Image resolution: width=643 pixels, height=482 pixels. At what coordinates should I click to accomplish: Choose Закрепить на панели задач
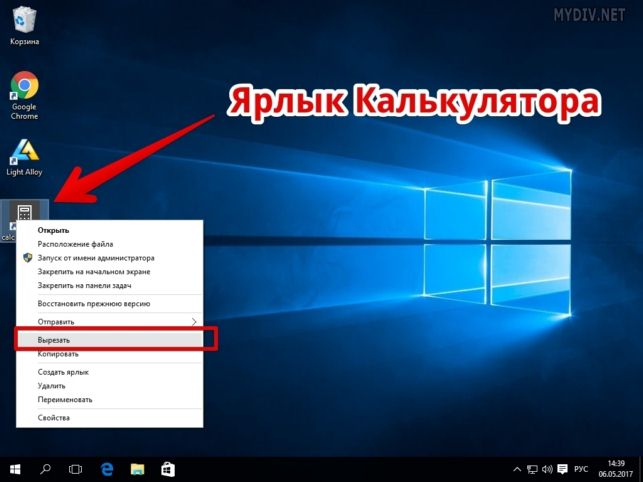[x=109, y=286]
